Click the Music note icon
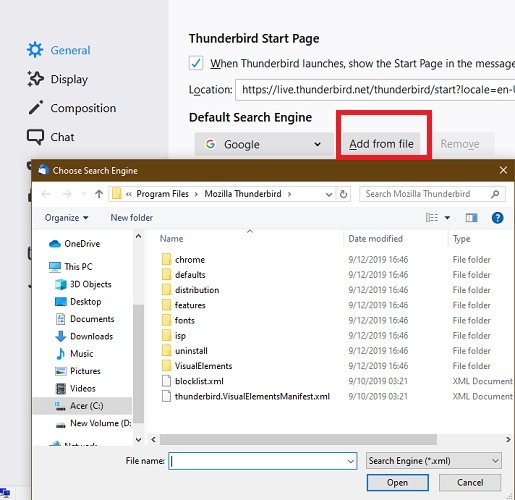Screen dimensions: 515x500 tap(61, 354)
